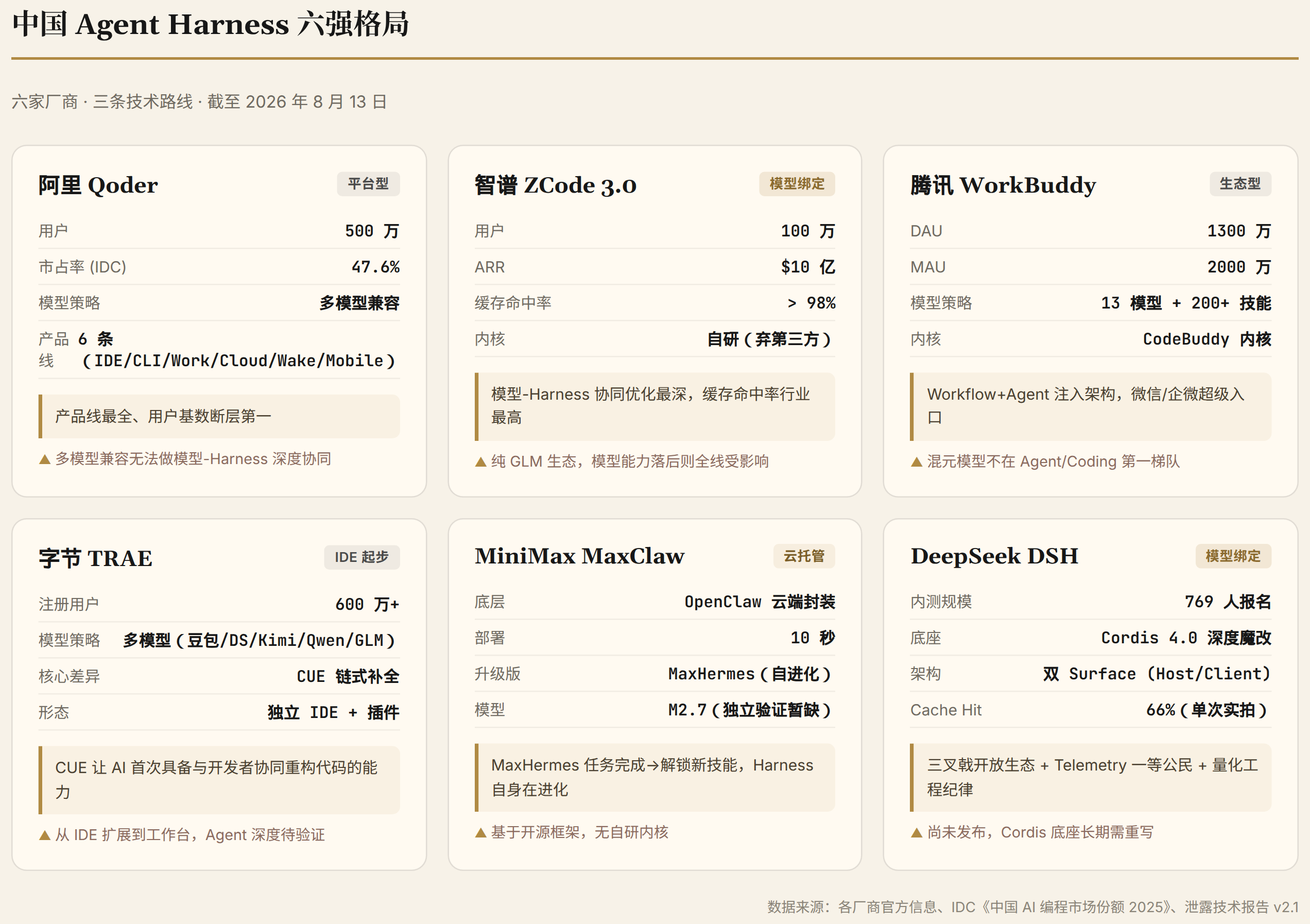Click the 平台型 tag on 阿里 Qoder card
The image size is (1310, 924).
pos(368,184)
